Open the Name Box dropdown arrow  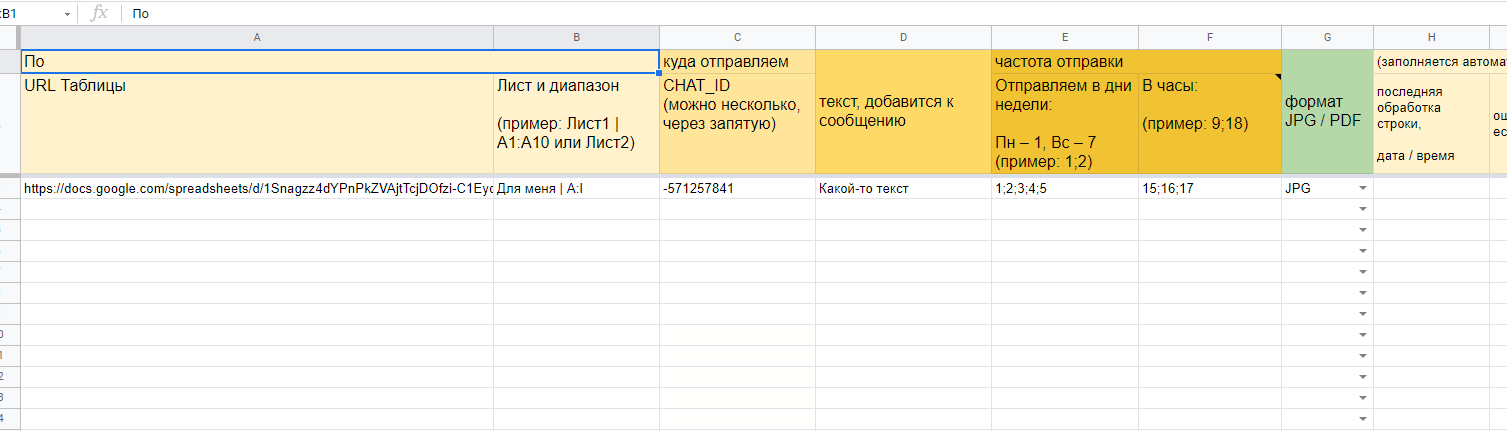coord(67,14)
